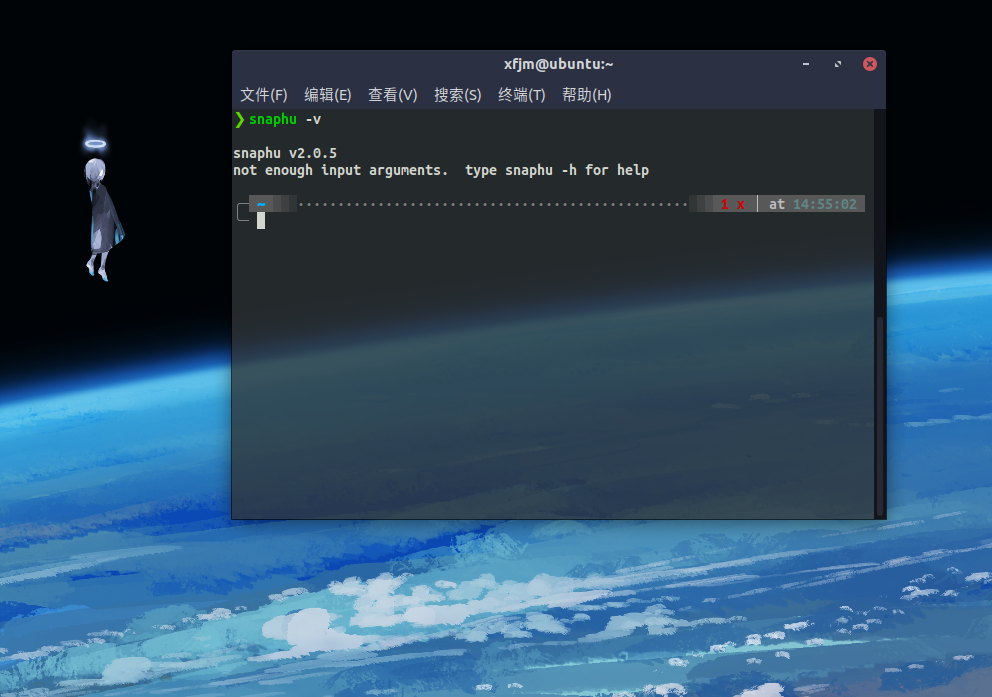
Task: Open the 编辑(E) menu
Action: click(x=328, y=95)
